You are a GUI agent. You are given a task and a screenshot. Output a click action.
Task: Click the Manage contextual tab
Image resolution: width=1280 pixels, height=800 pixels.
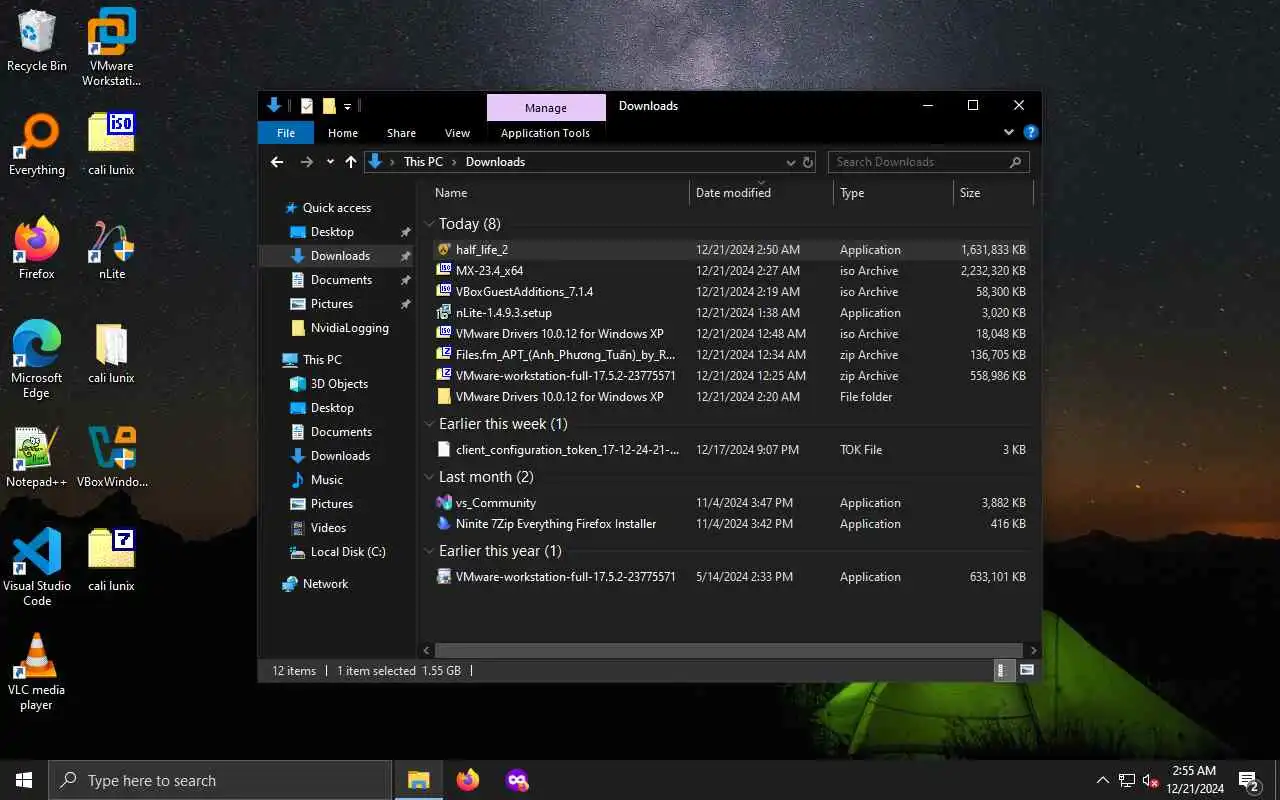pos(546,108)
